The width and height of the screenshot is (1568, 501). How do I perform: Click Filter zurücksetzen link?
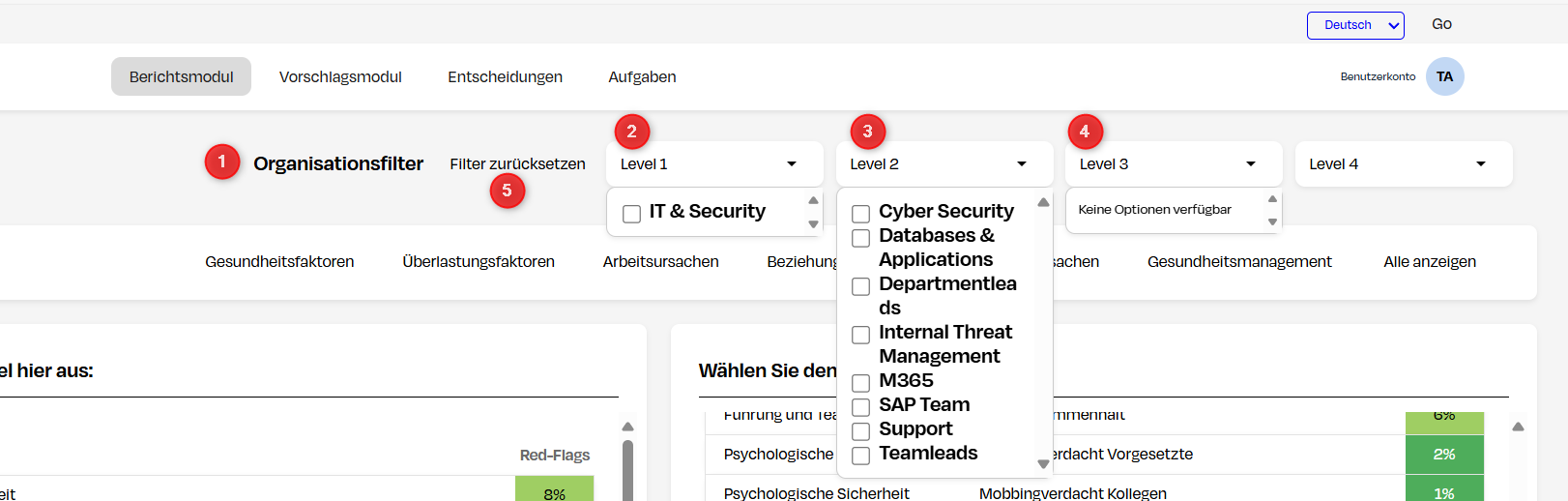(x=517, y=164)
